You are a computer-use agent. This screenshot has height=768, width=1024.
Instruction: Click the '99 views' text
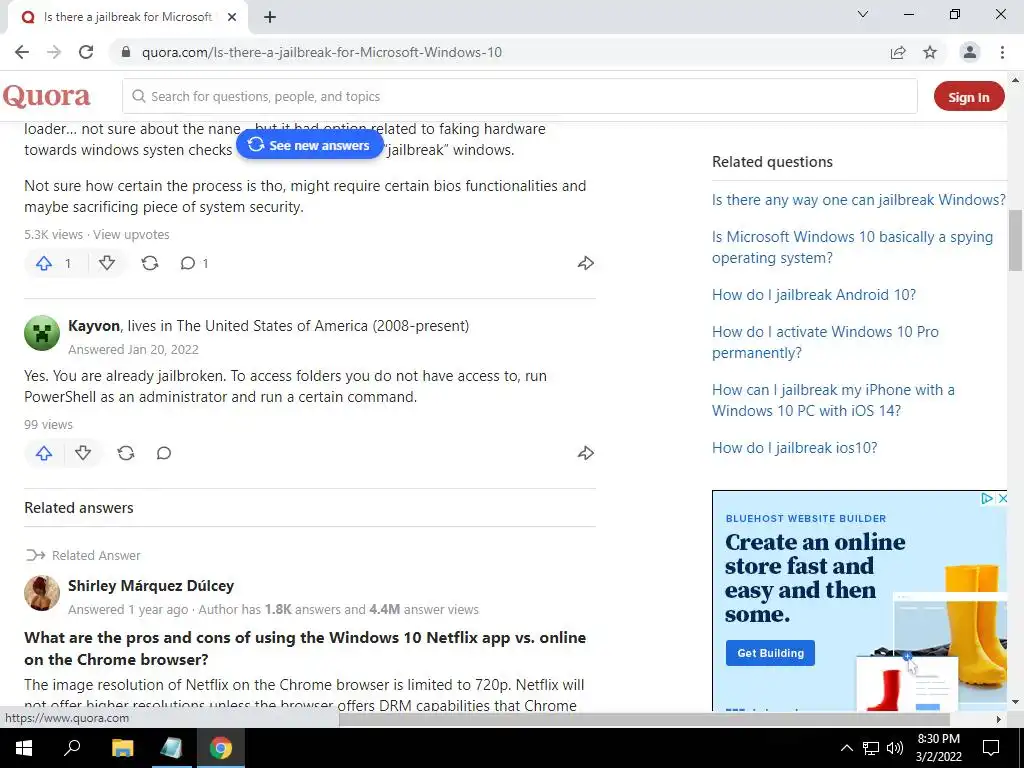(x=48, y=424)
